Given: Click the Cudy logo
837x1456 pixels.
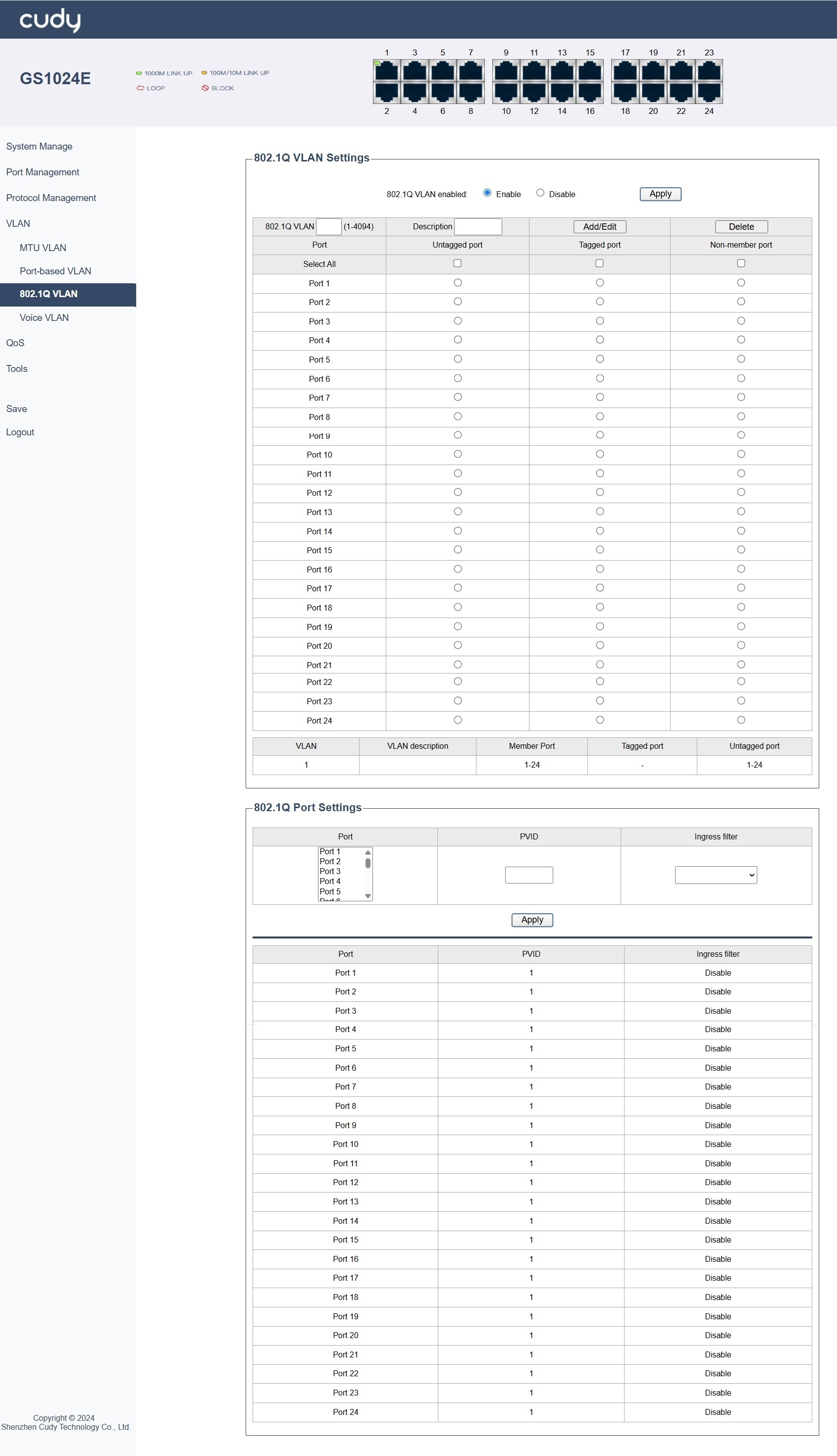Looking at the screenshot, I should pos(50,19).
